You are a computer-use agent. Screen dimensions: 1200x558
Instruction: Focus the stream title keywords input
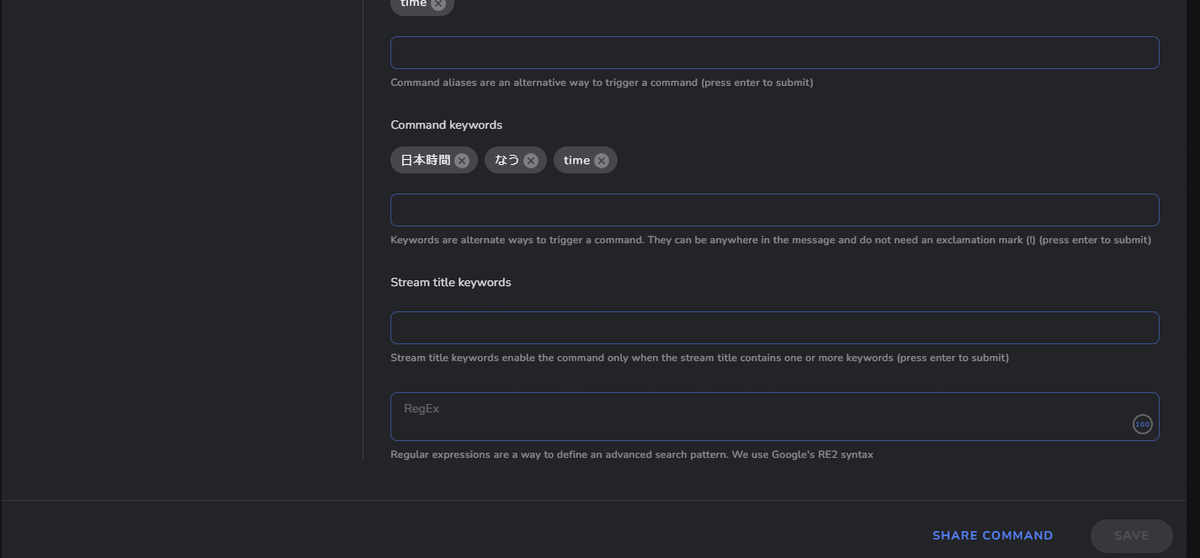(x=774, y=328)
